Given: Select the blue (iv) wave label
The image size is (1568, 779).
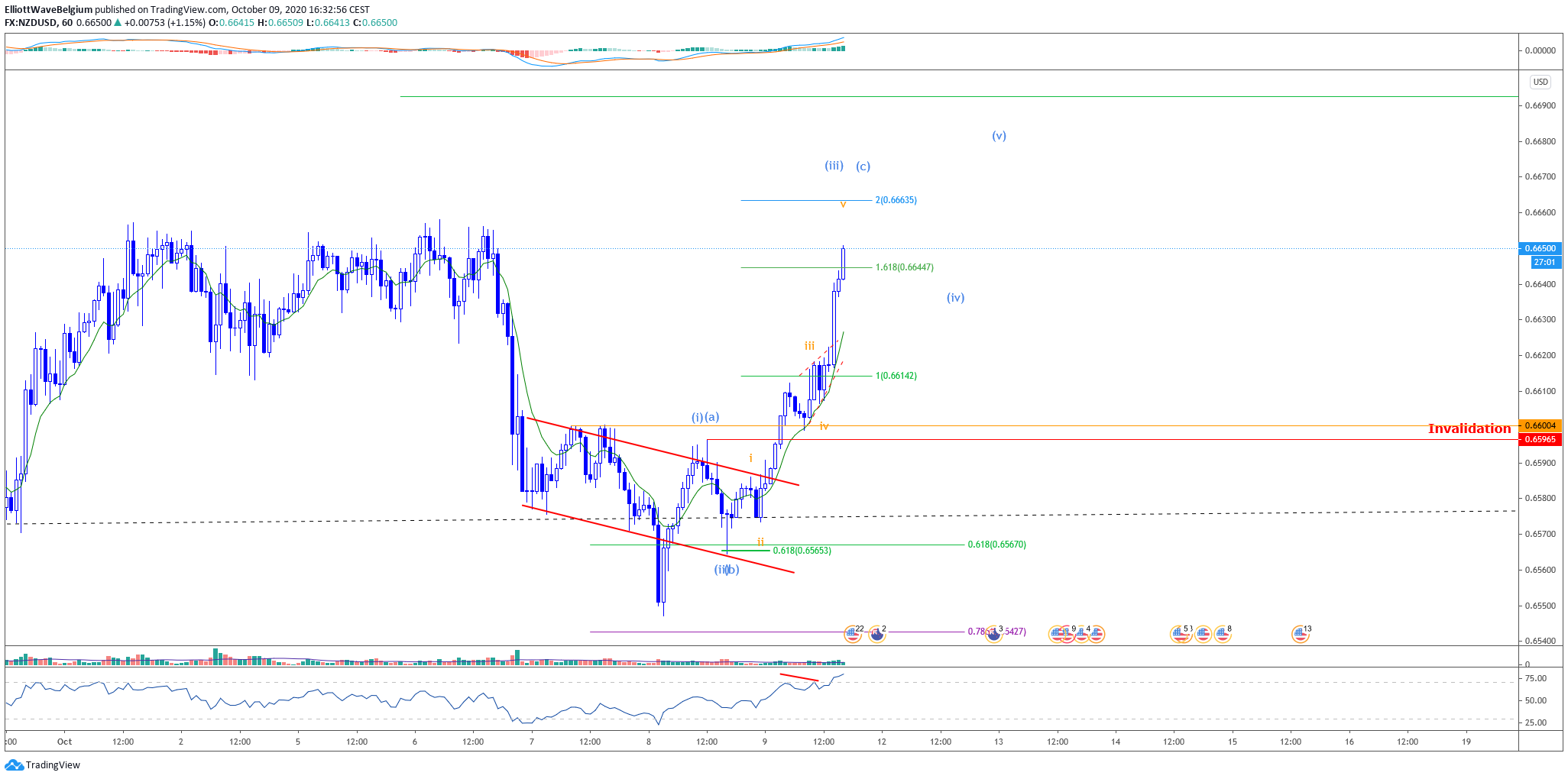Looking at the screenshot, I should coord(955,298).
